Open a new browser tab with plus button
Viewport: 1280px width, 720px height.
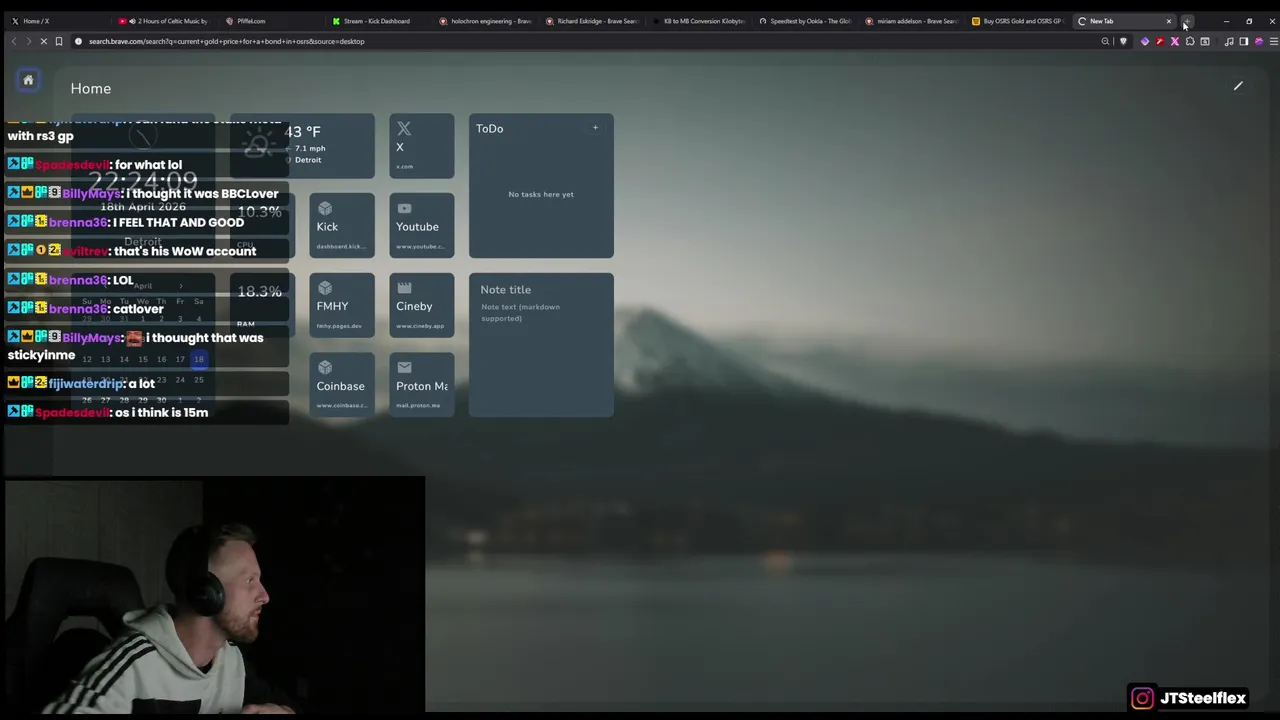coord(1187,21)
